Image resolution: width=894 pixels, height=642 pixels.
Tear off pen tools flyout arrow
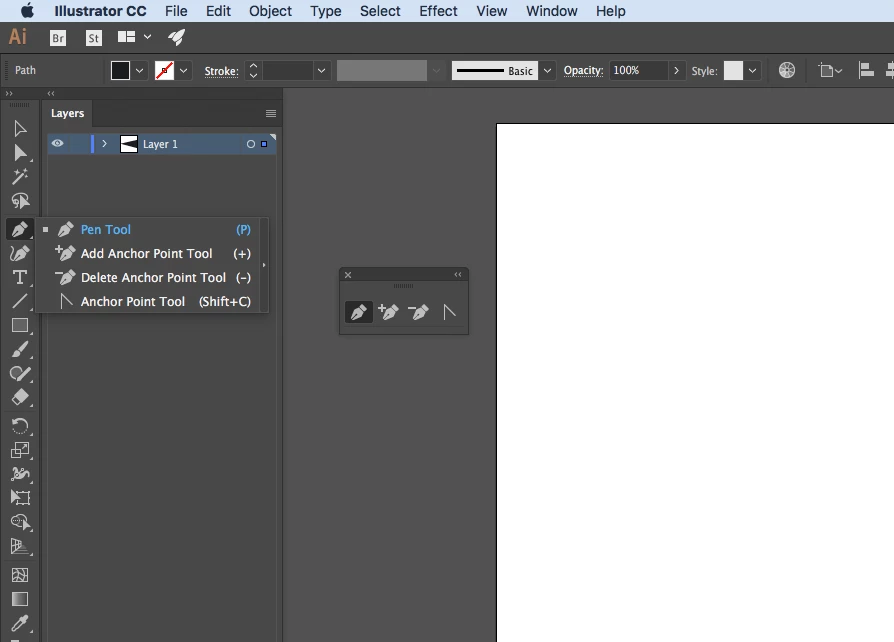pos(263,265)
